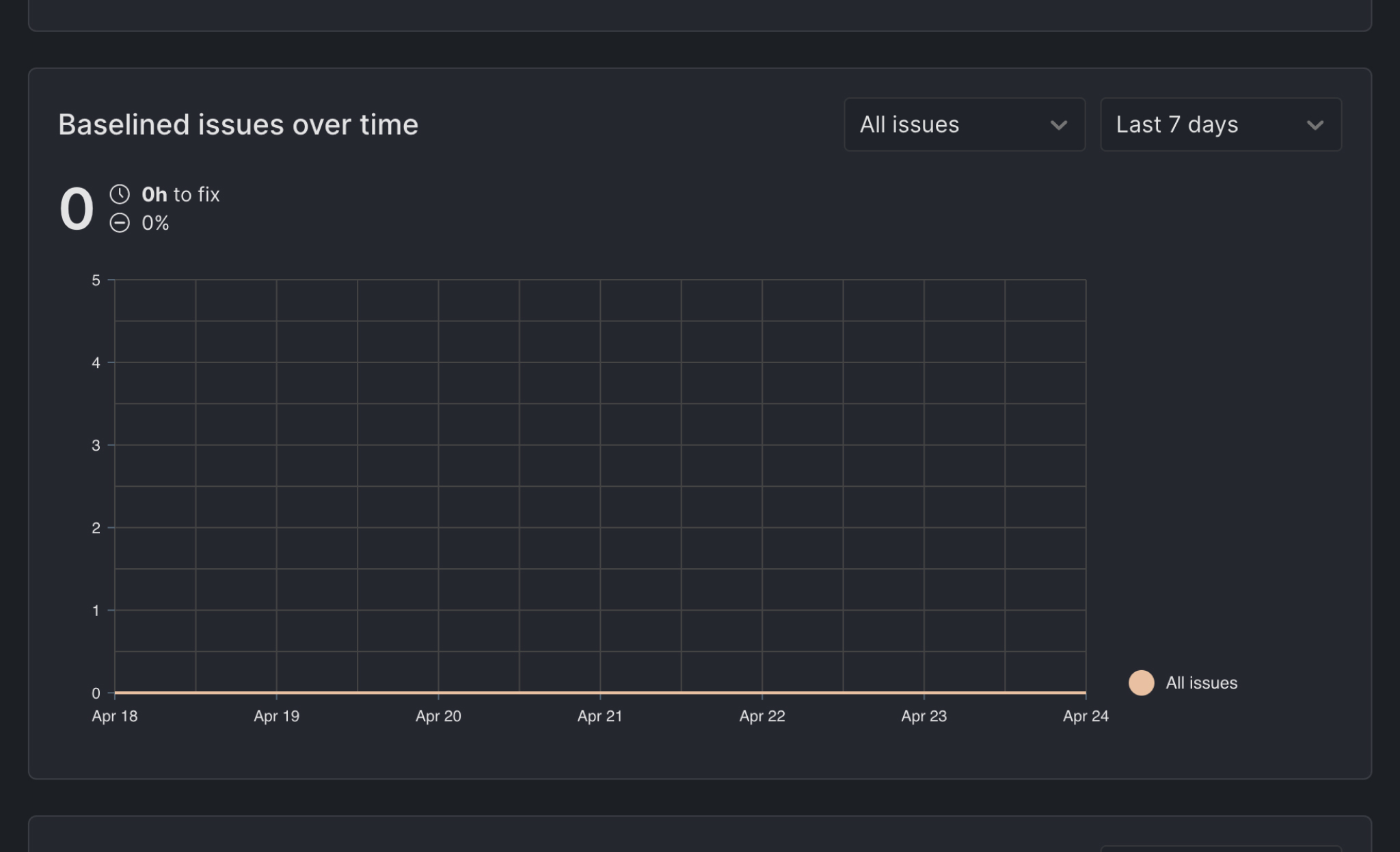Click the Apr 23 axis label

click(x=924, y=716)
